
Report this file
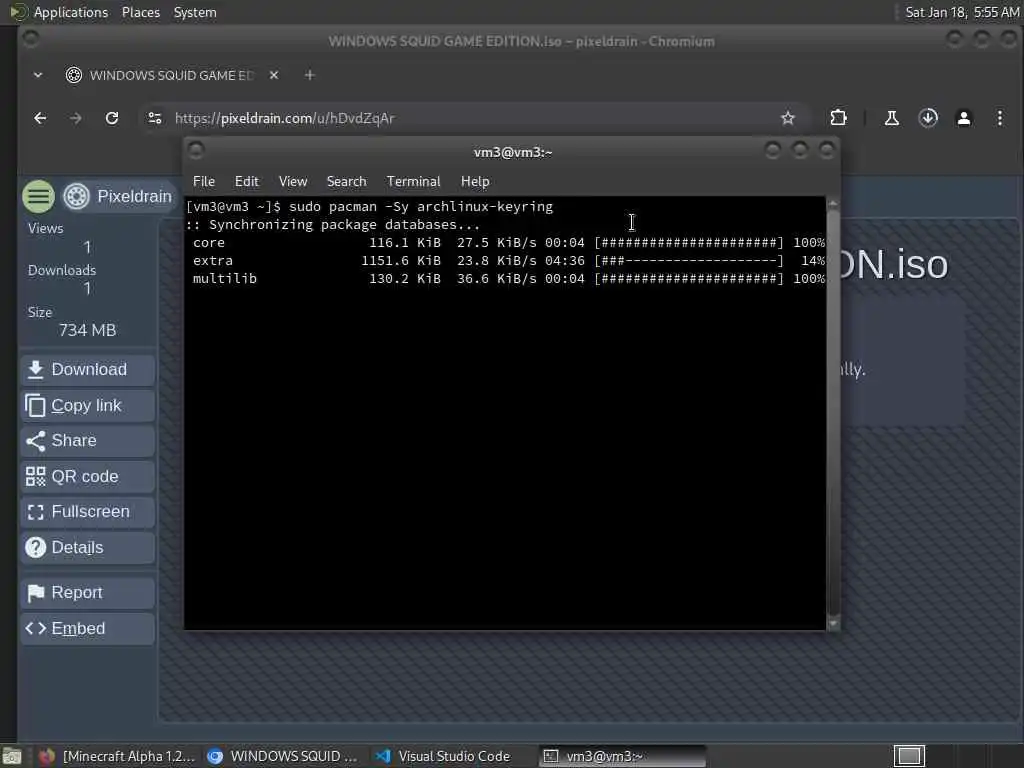(x=88, y=593)
